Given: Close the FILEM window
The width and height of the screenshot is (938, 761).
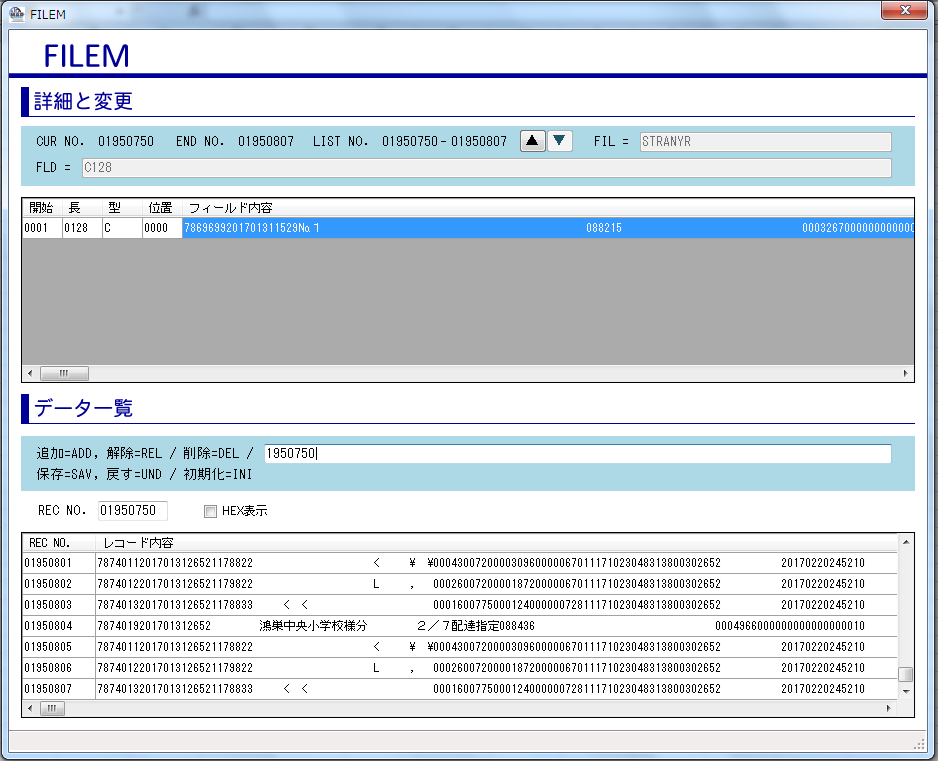Looking at the screenshot, I should click(904, 10).
